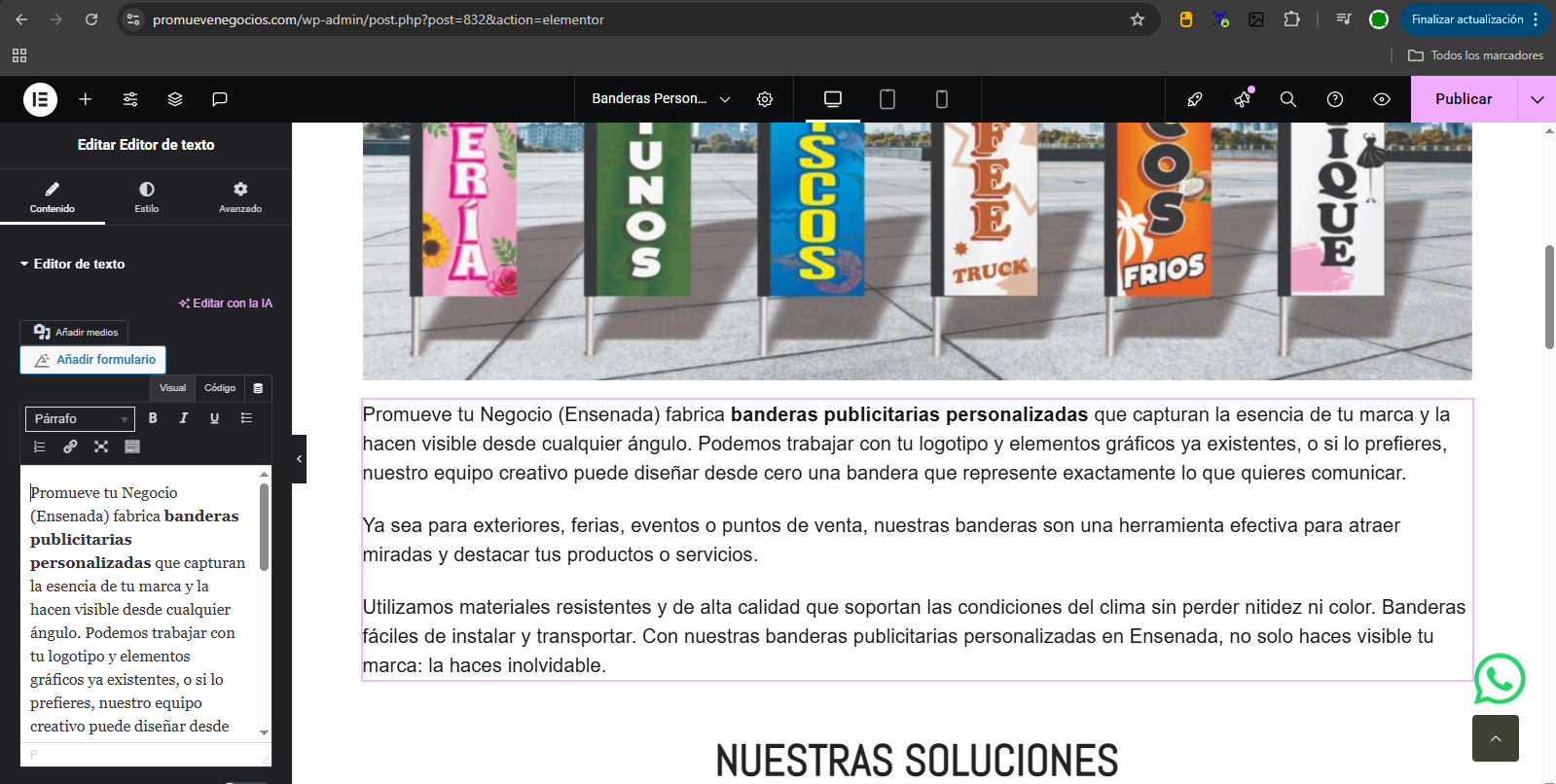Click the WhatsApp floating chat icon

click(x=1499, y=678)
